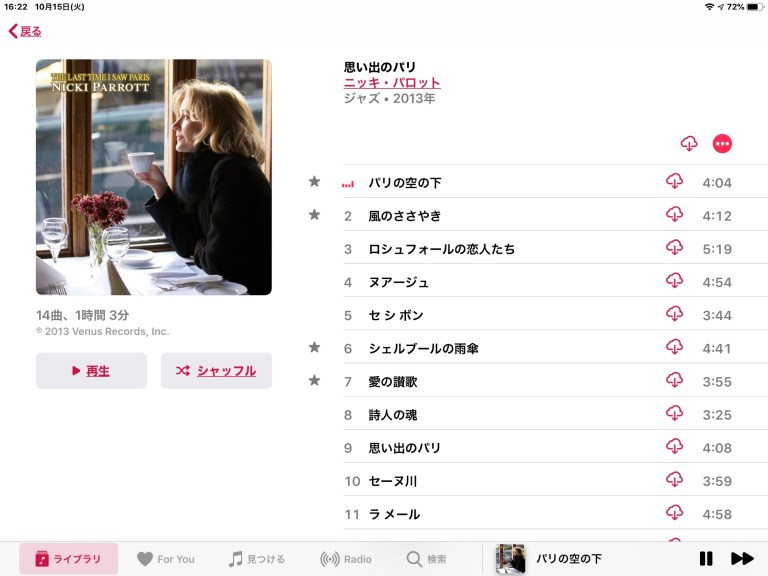Viewport: 768px width, 576px height.
Task: Pause the current song in mini player
Action: (706, 558)
